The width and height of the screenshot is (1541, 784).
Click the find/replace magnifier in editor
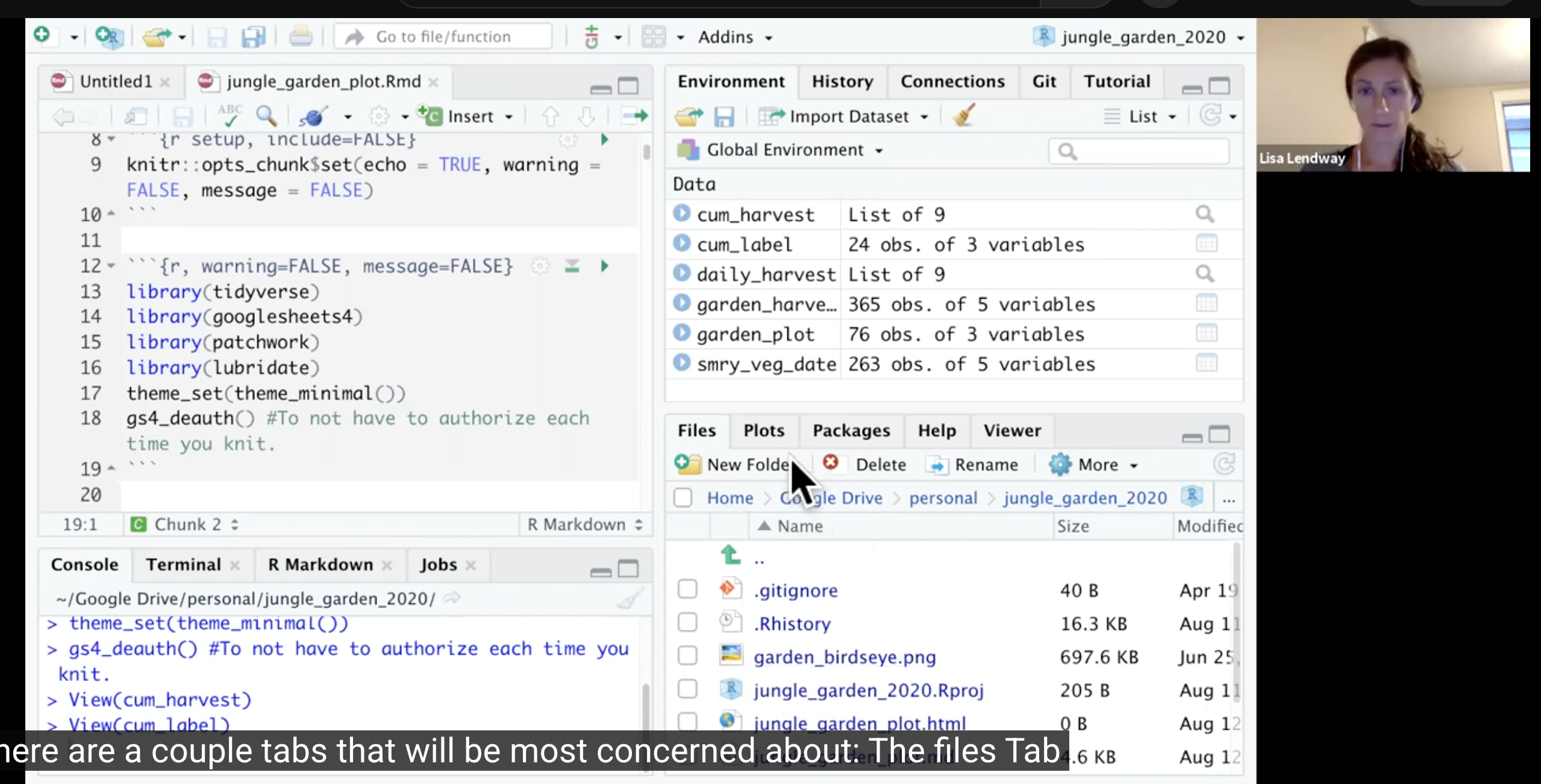pos(267,116)
